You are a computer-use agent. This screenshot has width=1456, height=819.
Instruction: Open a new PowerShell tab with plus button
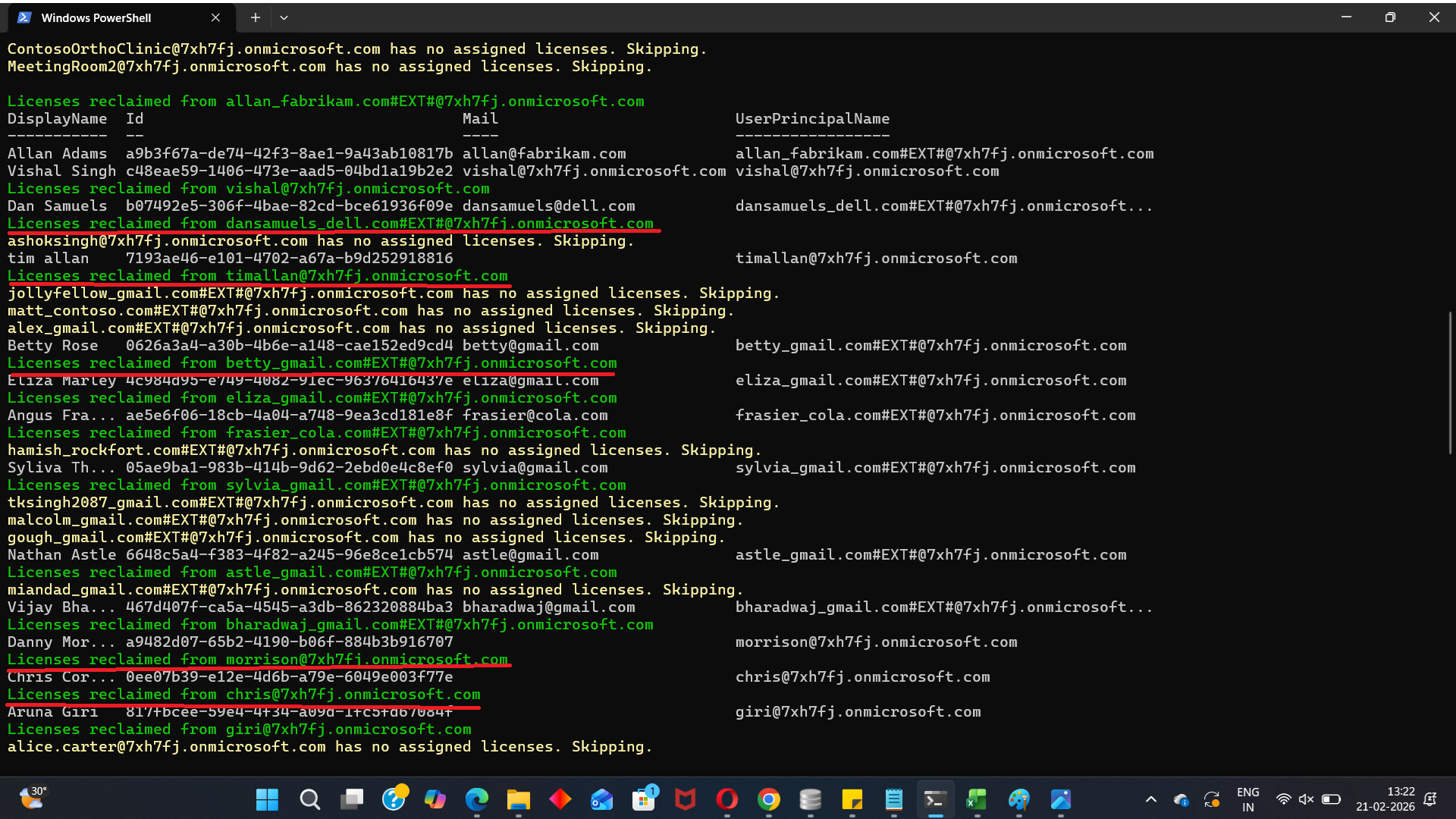[256, 17]
